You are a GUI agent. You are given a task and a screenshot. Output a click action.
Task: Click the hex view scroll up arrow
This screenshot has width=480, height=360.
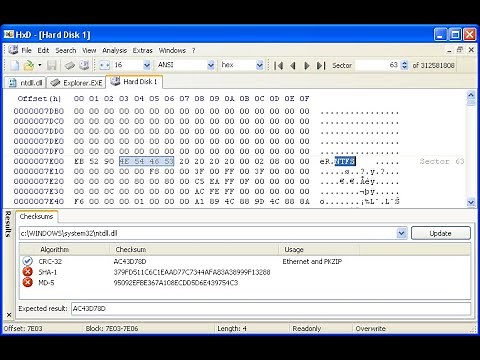point(471,95)
